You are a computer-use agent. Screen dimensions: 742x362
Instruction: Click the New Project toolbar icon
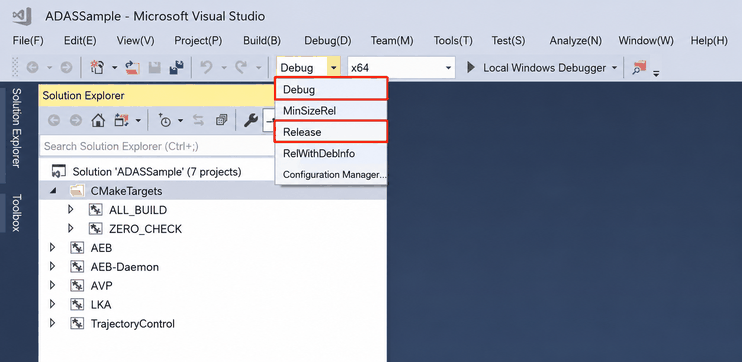pyautogui.click(x=97, y=68)
